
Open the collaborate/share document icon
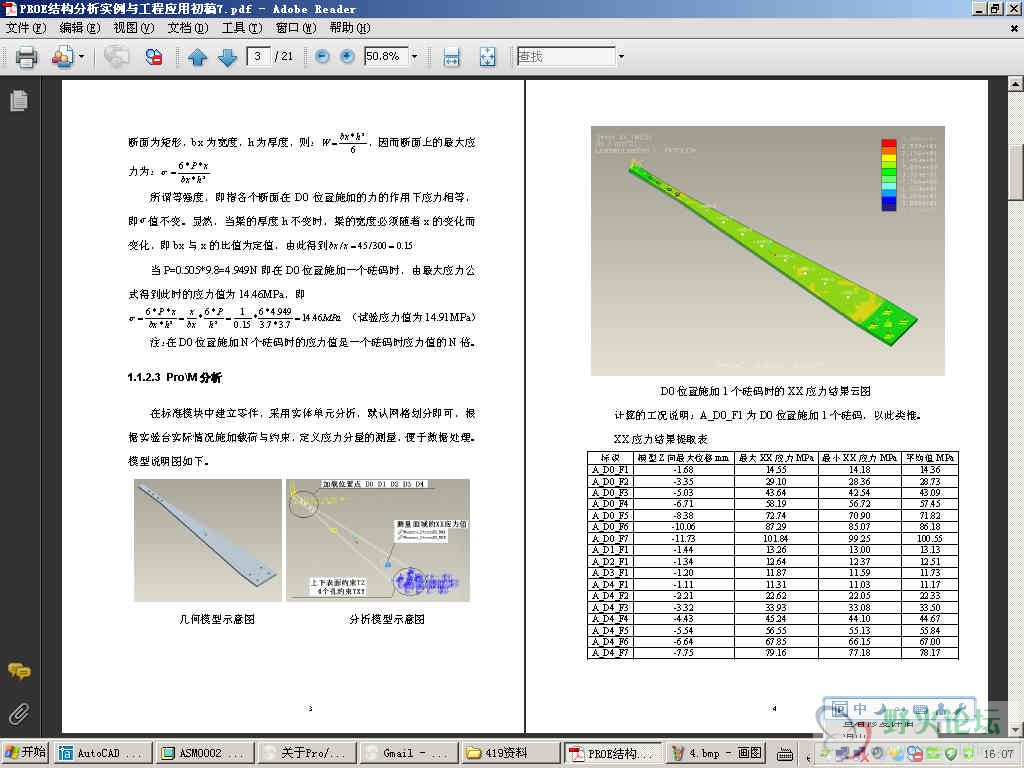(63, 57)
